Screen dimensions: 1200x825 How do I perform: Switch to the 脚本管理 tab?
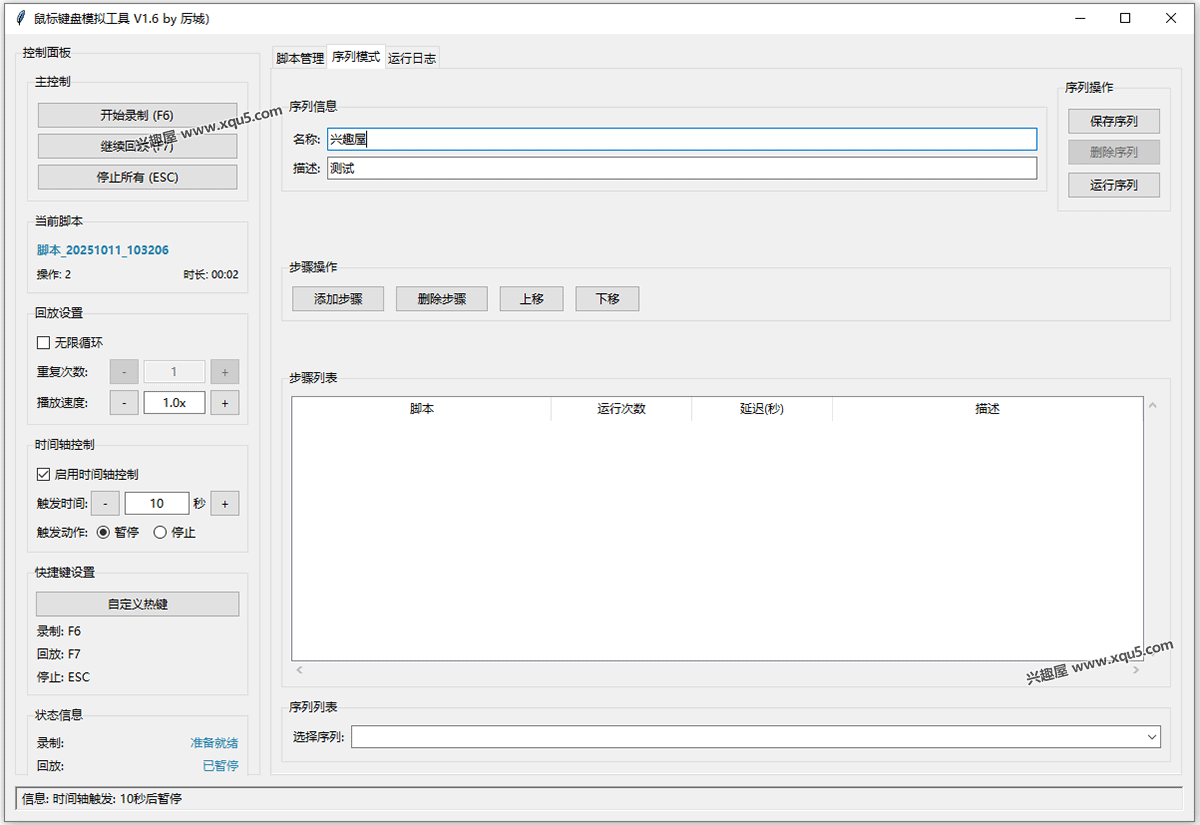click(x=300, y=58)
